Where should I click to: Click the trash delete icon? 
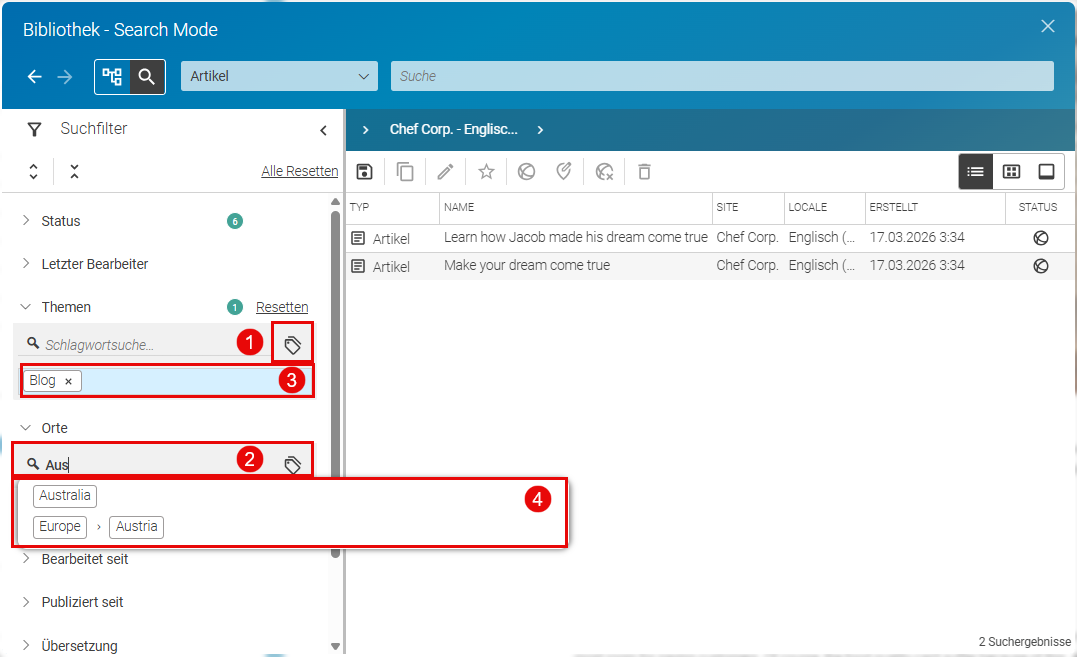(x=644, y=172)
